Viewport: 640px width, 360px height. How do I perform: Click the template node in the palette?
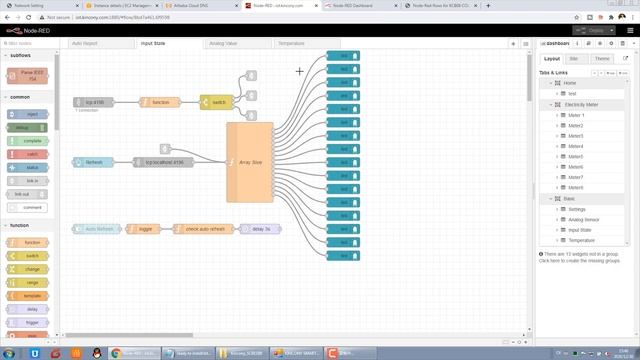point(28,296)
